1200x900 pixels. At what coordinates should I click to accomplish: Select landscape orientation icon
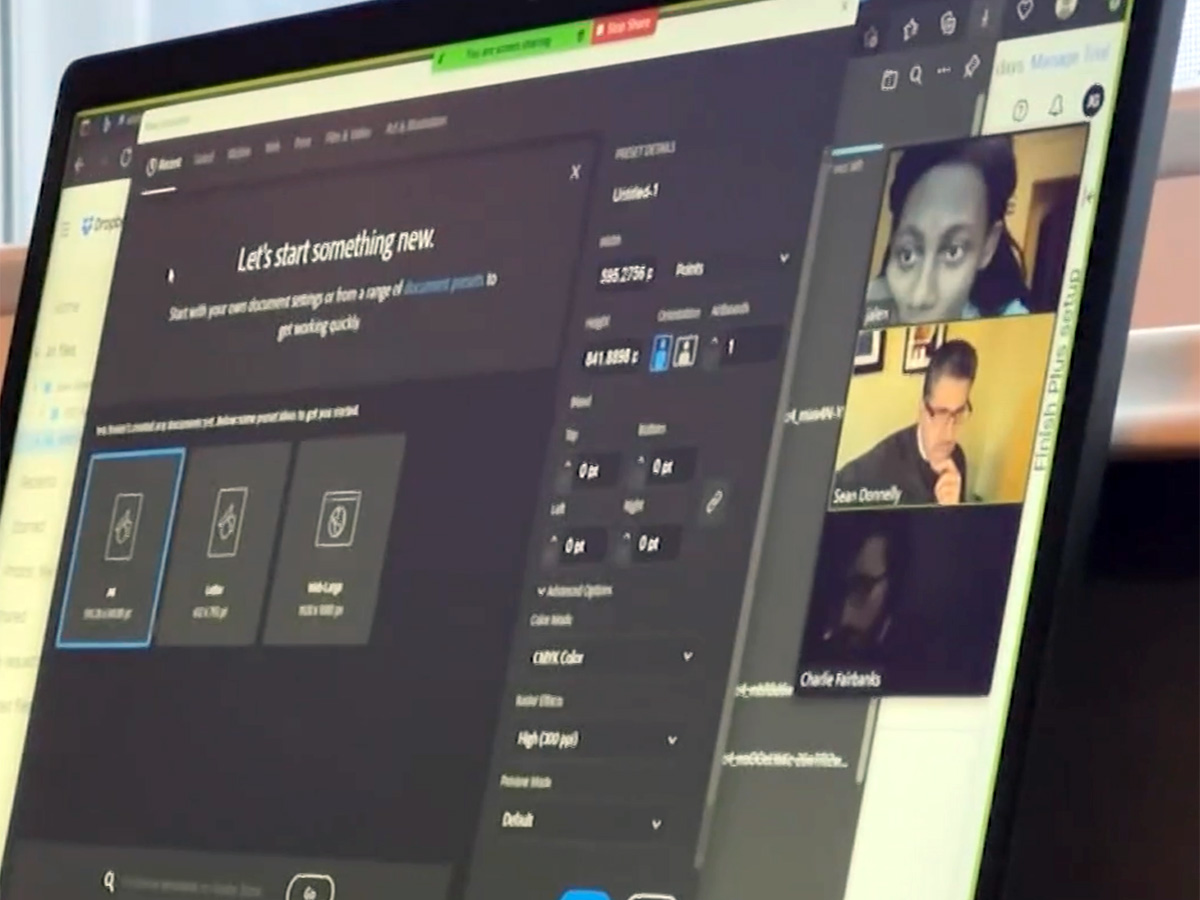tap(685, 350)
